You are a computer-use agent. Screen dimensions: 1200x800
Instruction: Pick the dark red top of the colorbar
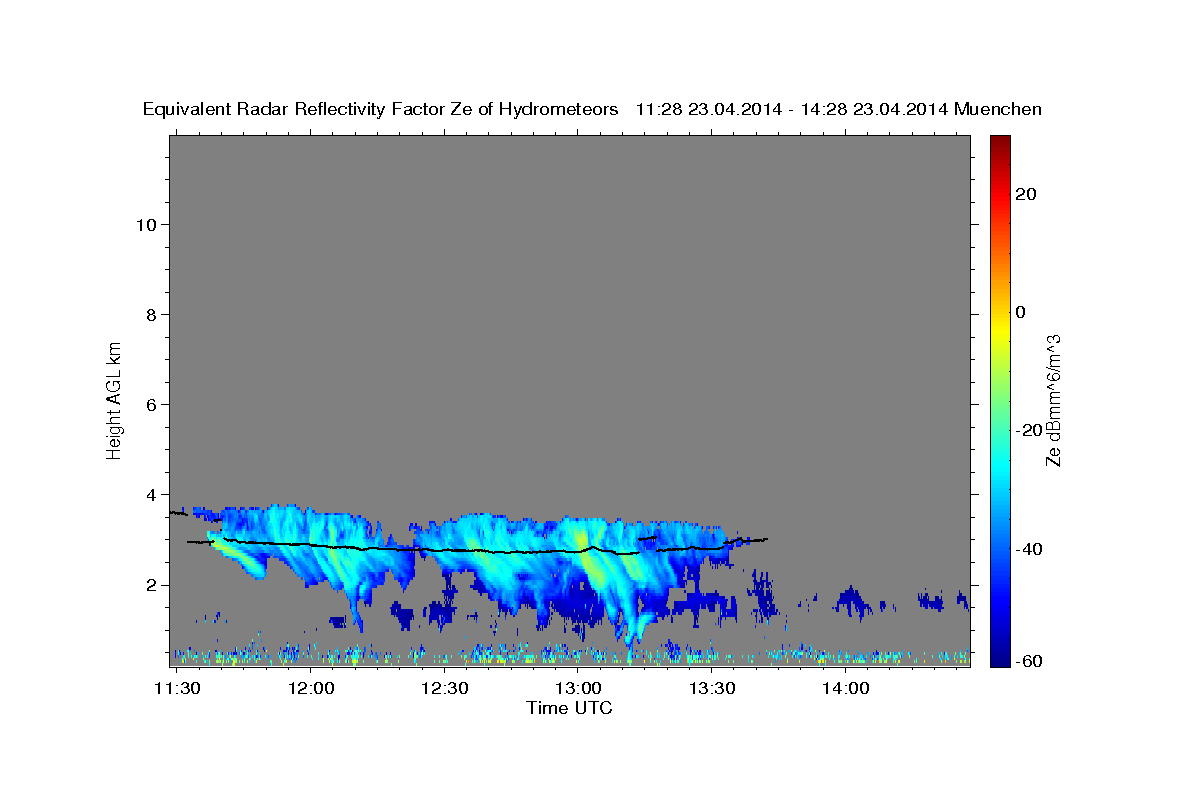pyautogui.click(x=999, y=142)
